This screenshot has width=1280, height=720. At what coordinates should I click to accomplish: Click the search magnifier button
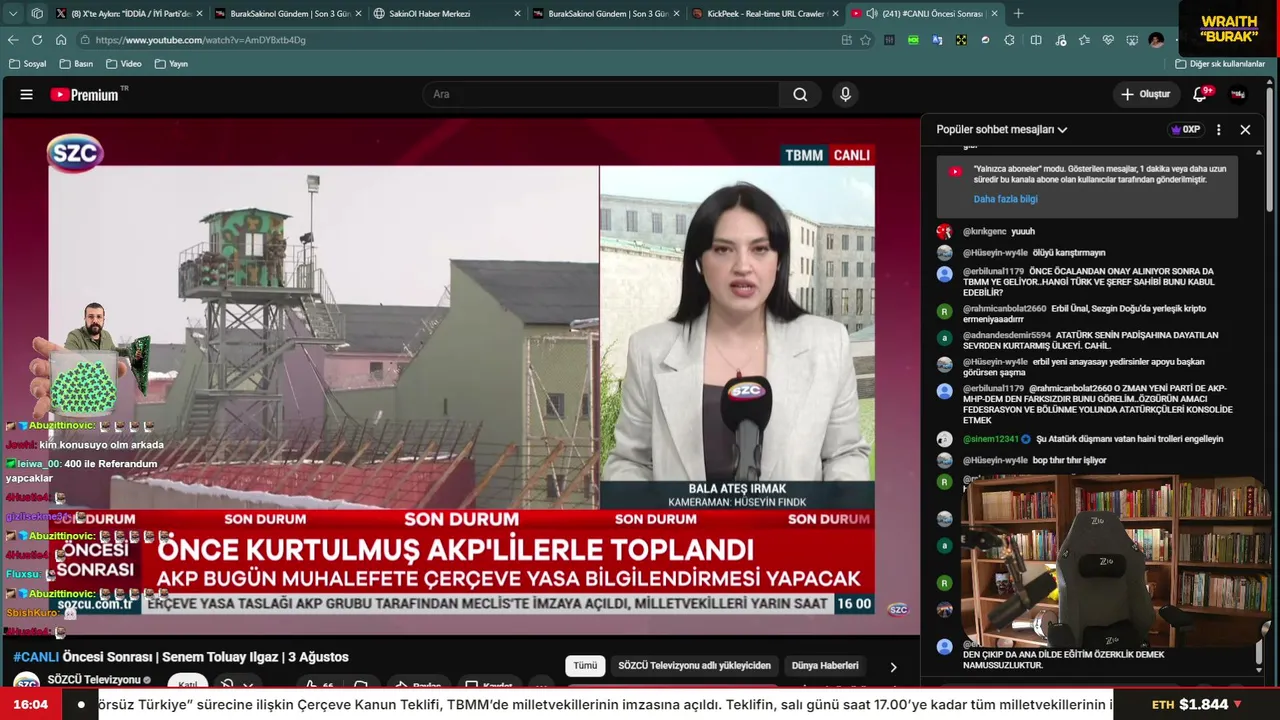[800, 94]
